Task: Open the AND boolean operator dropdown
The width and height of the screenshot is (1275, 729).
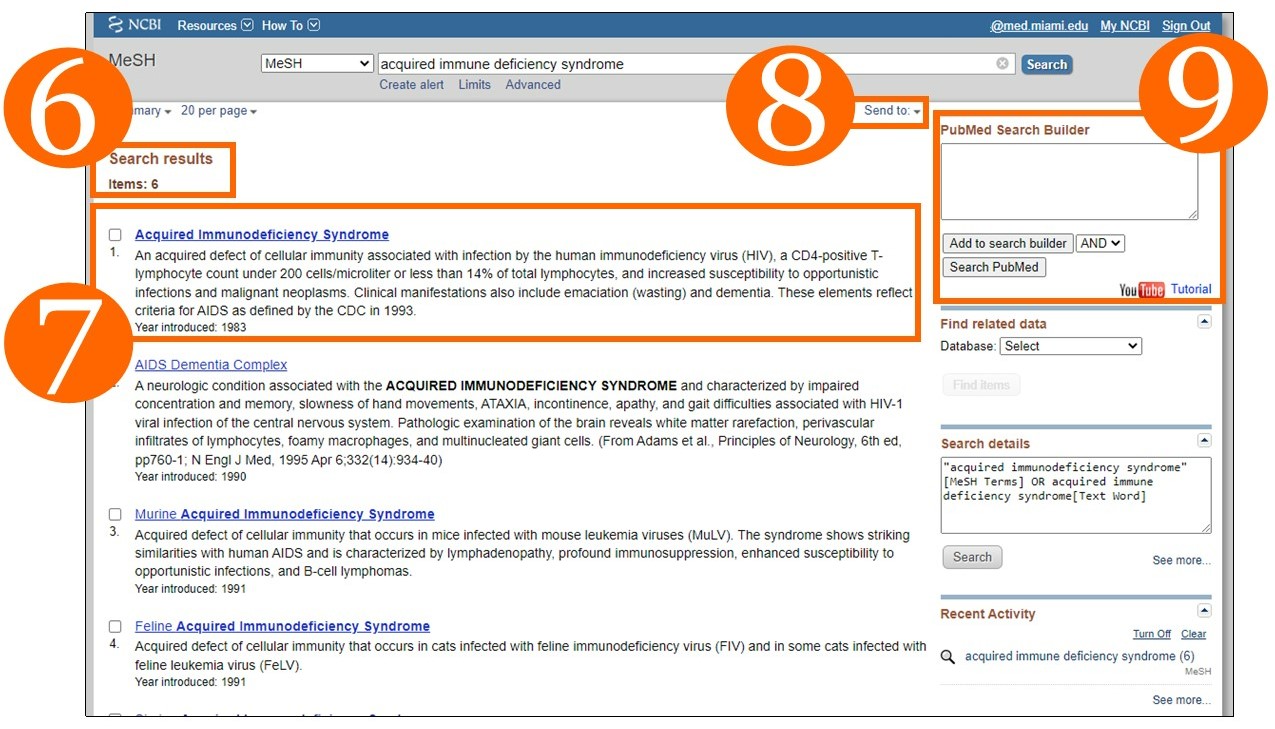Action: coord(1099,242)
